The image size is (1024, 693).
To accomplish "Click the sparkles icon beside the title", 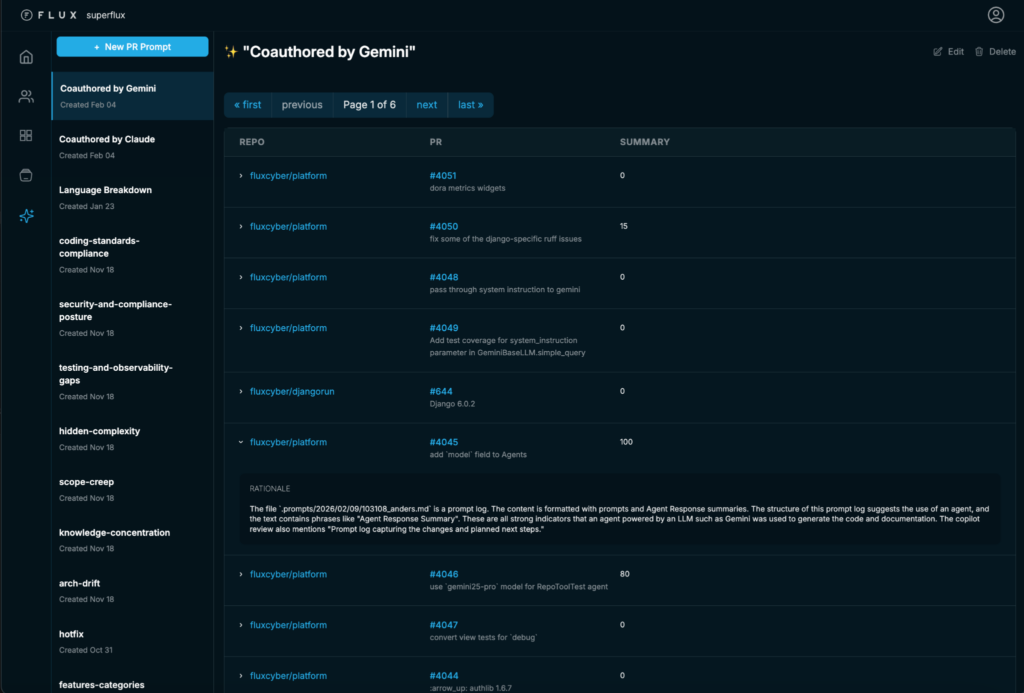I will pos(231,52).
